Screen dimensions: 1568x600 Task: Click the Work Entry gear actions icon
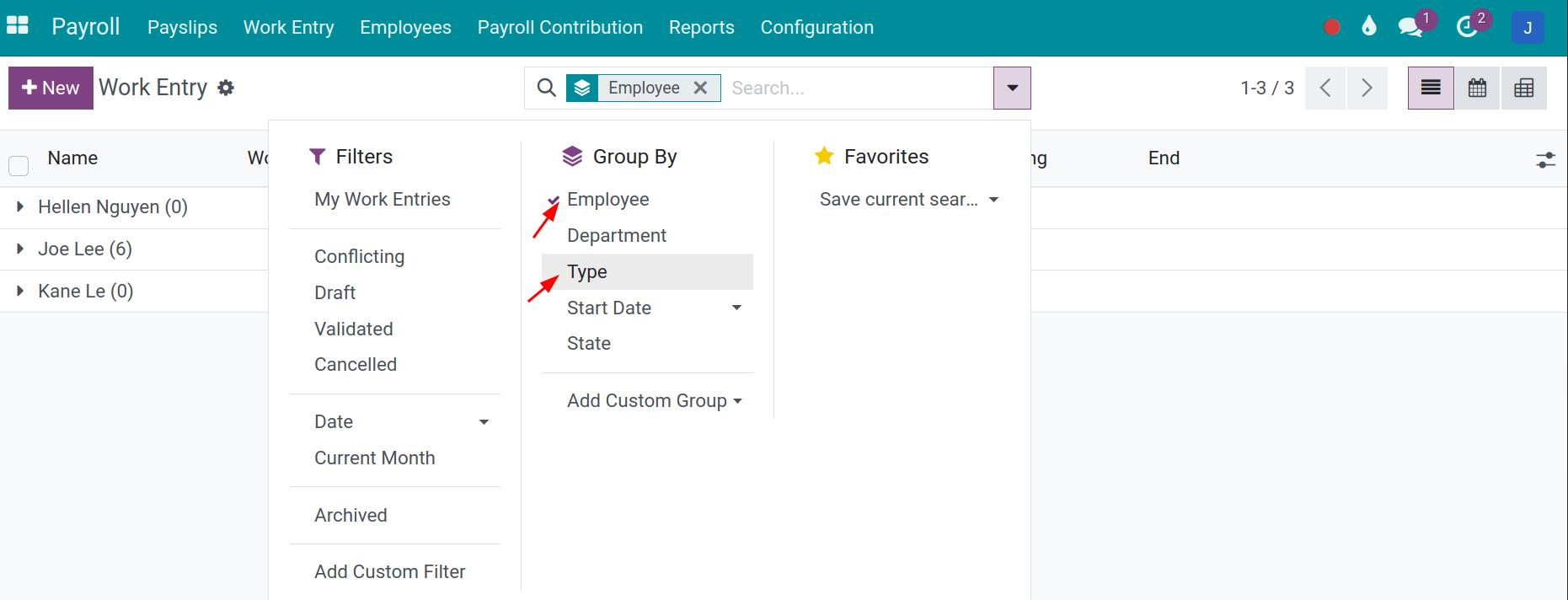226,88
